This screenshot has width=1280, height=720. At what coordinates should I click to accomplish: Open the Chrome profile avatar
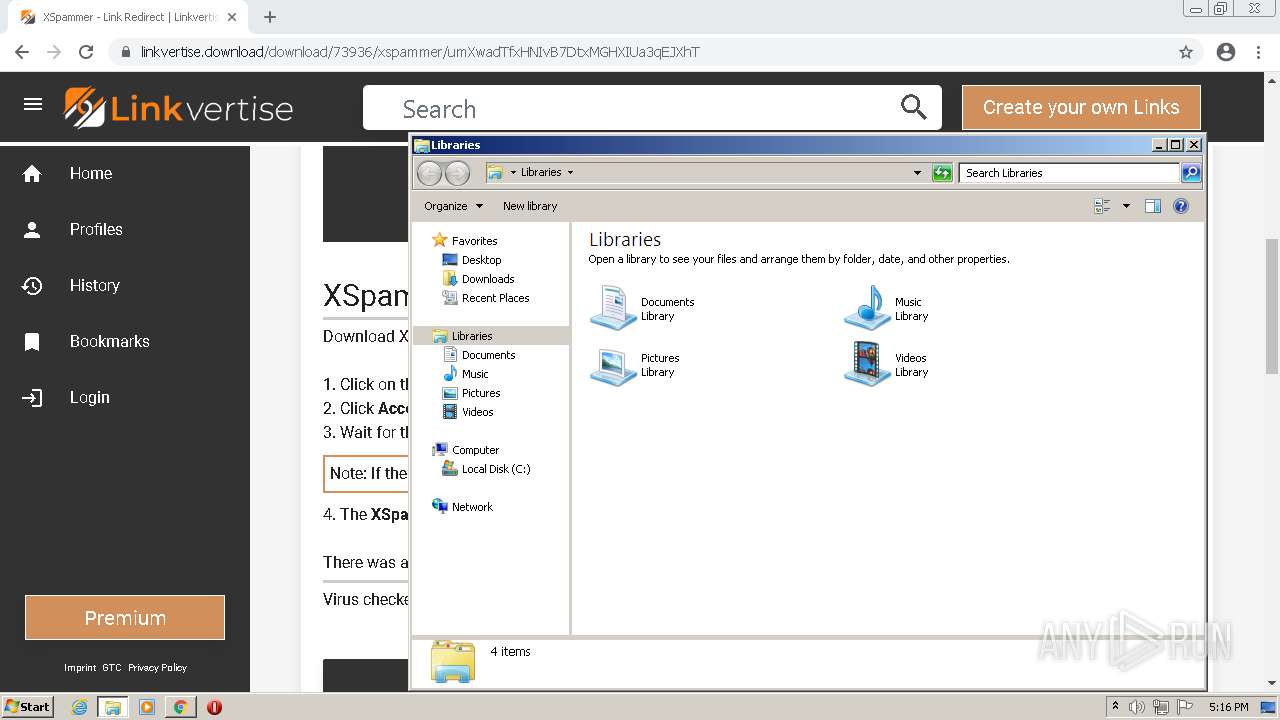click(x=1226, y=52)
